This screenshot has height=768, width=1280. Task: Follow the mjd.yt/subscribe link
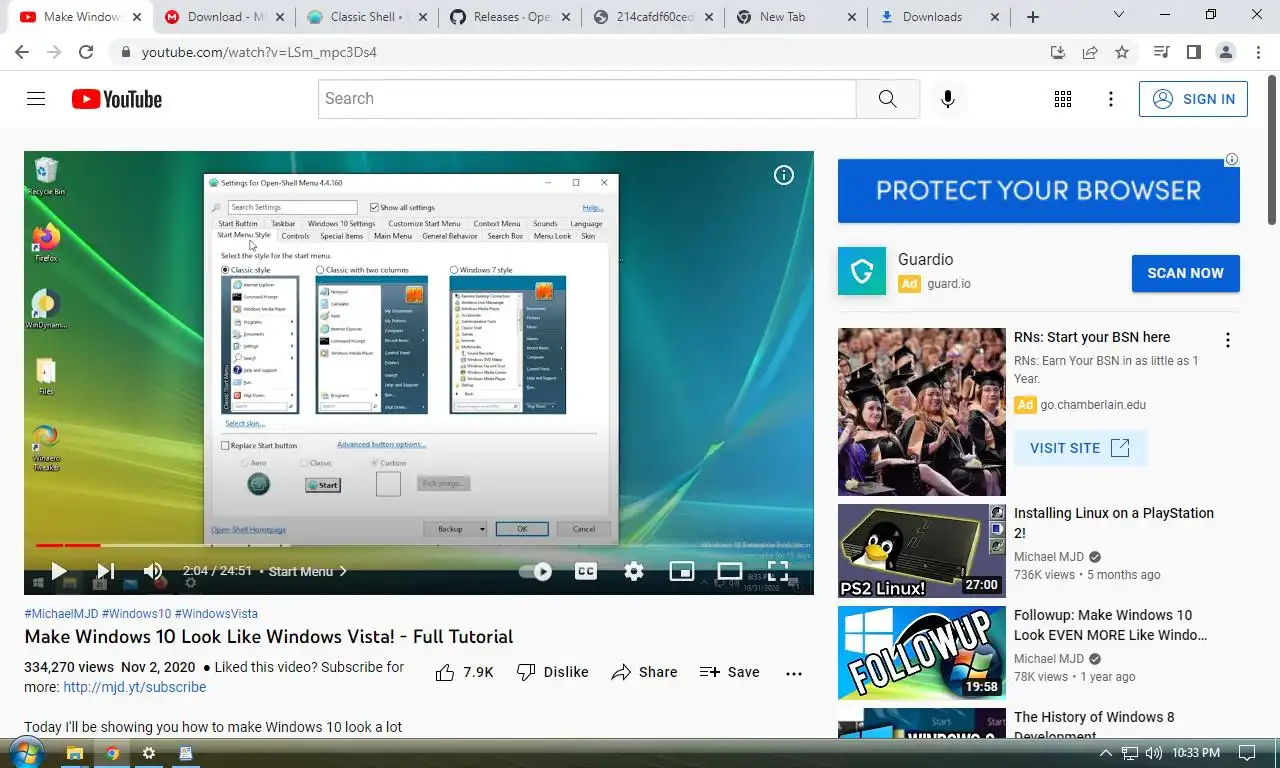tap(134, 687)
